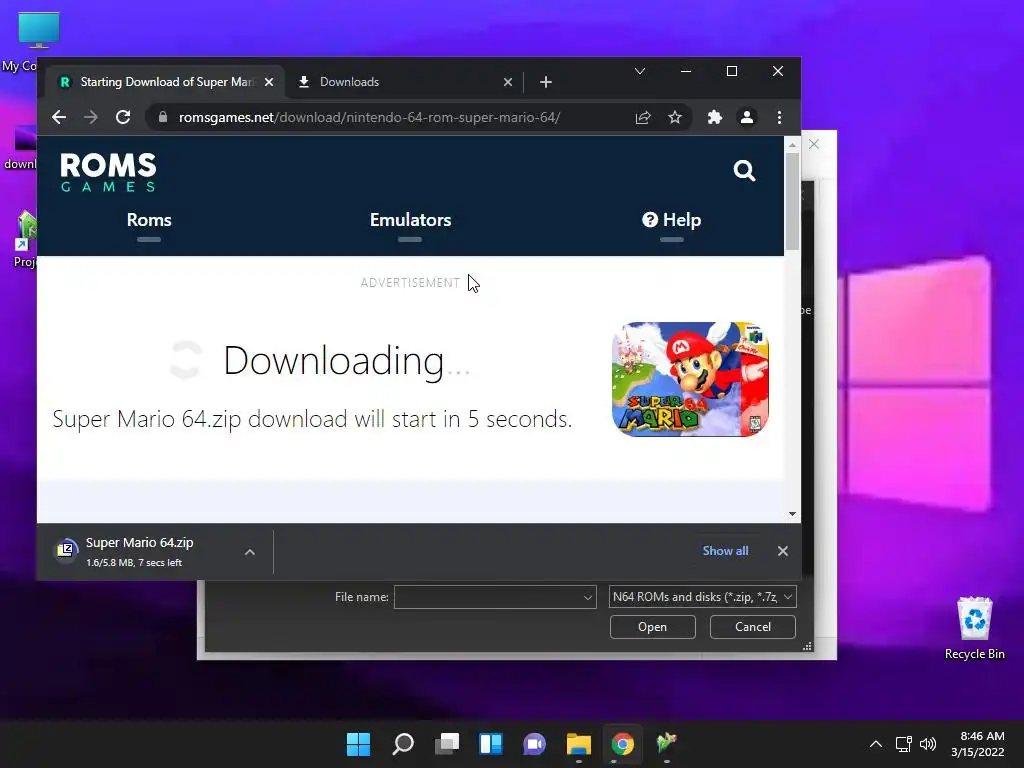Image resolution: width=1024 pixels, height=768 pixels.
Task: Click the '1.6/5.8 MB, 7 secs left' status
Action: 134,563
